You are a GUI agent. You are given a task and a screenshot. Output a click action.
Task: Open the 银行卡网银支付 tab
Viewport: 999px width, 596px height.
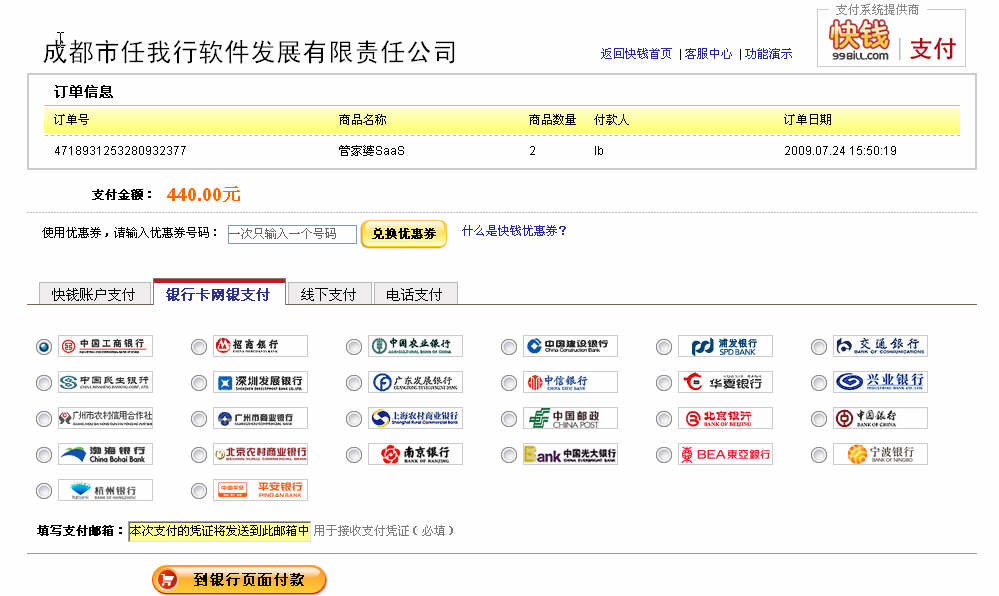219,293
